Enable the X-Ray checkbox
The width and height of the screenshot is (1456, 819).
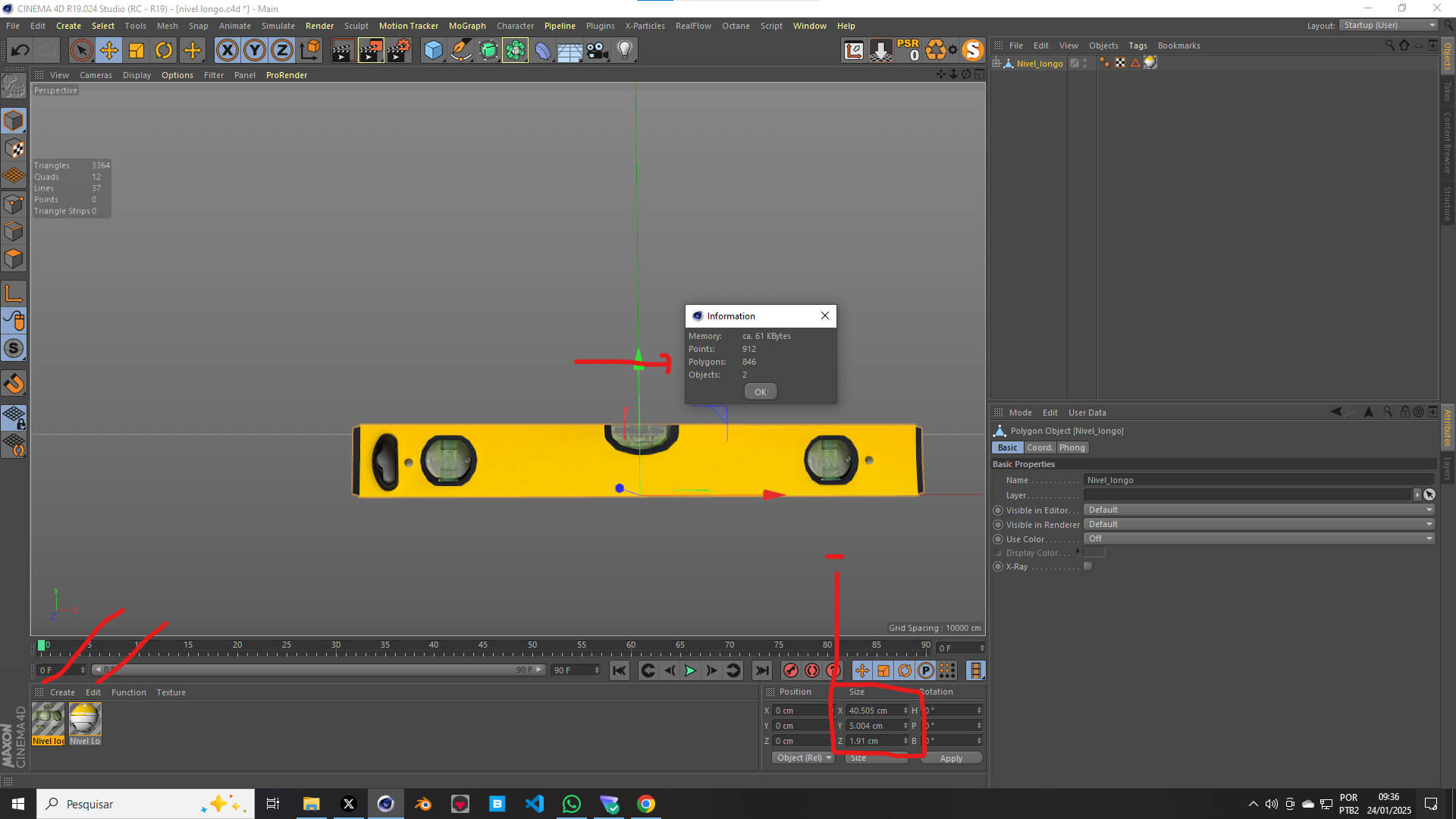coord(1087,566)
